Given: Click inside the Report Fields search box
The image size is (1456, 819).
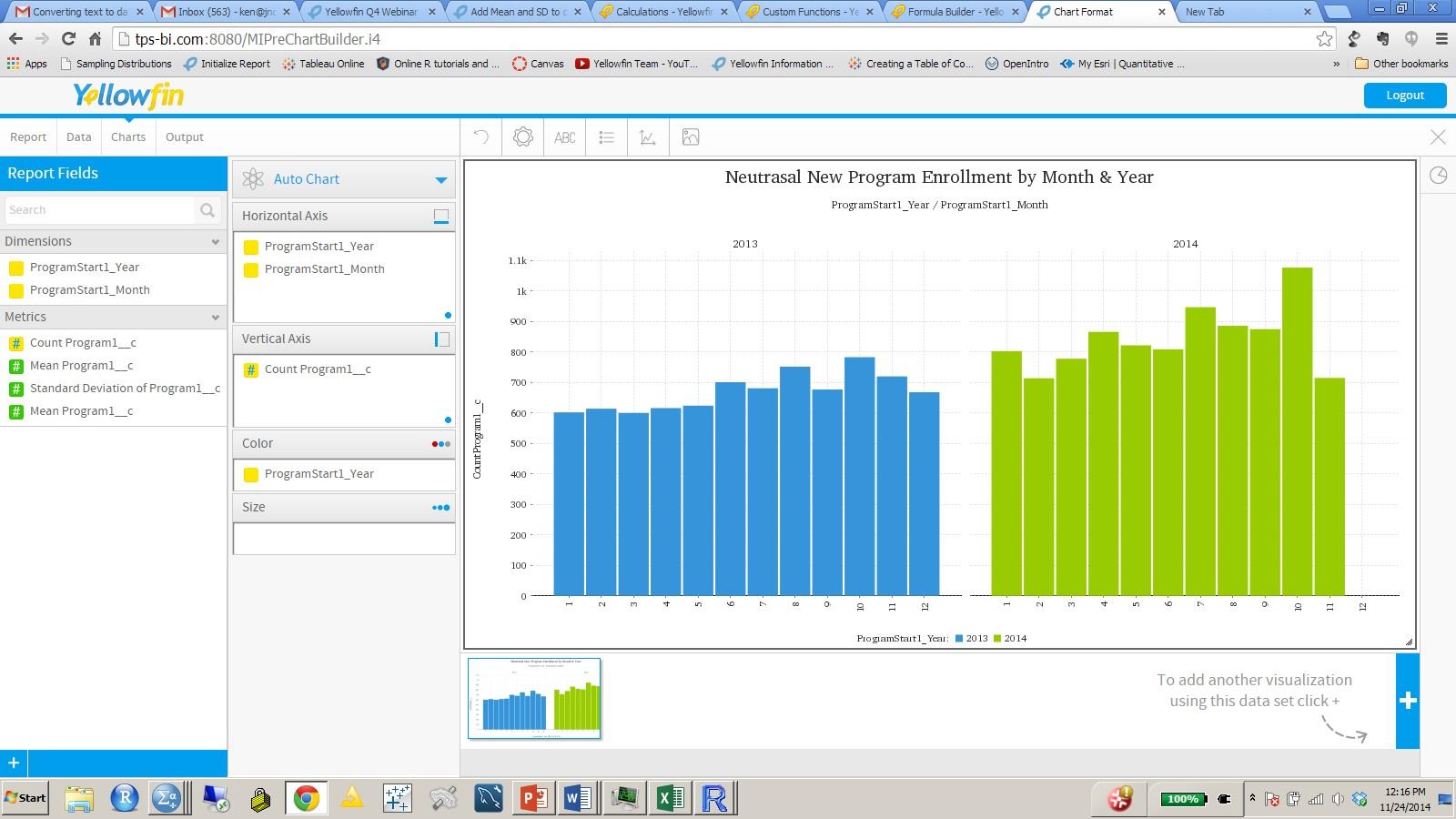Looking at the screenshot, I should point(100,210).
